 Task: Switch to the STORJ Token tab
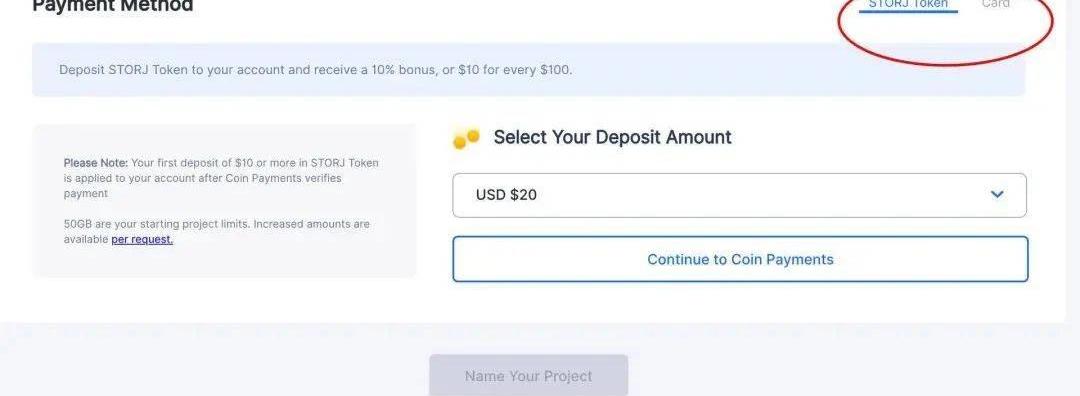point(908,4)
